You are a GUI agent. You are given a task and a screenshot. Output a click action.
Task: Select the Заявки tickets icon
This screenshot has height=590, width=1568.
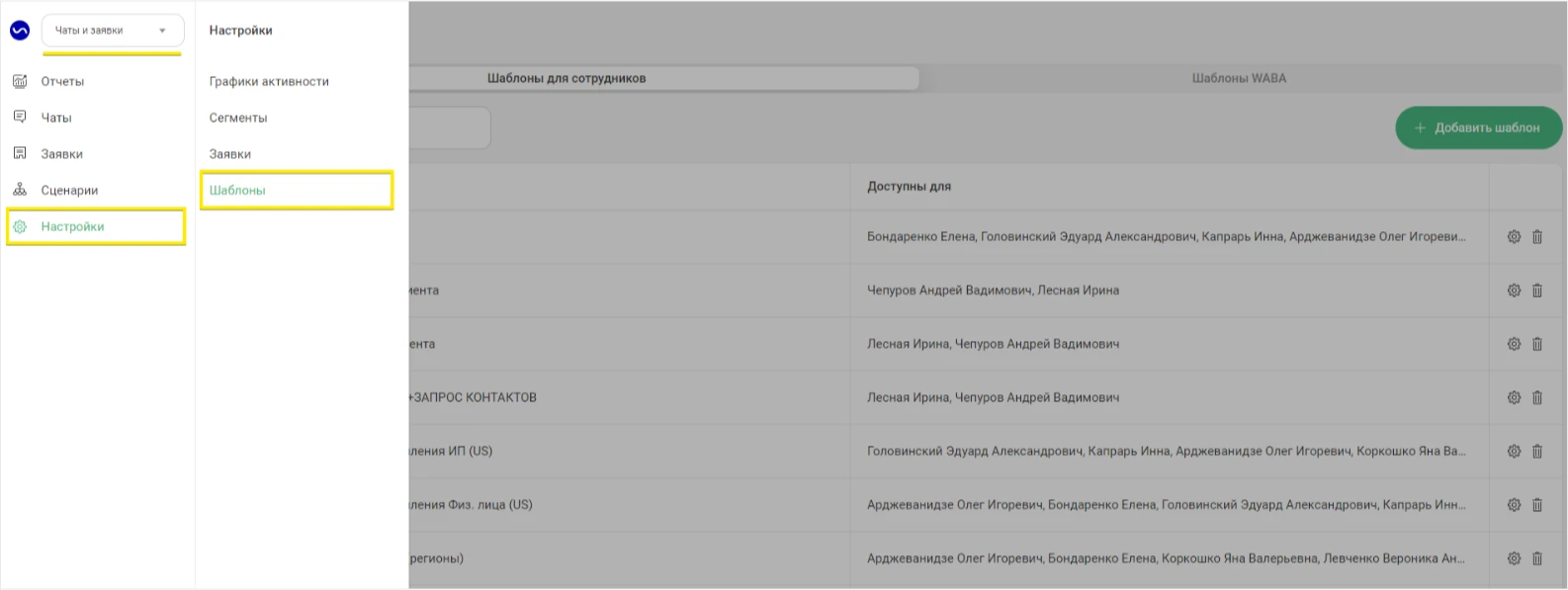pyautogui.click(x=20, y=153)
